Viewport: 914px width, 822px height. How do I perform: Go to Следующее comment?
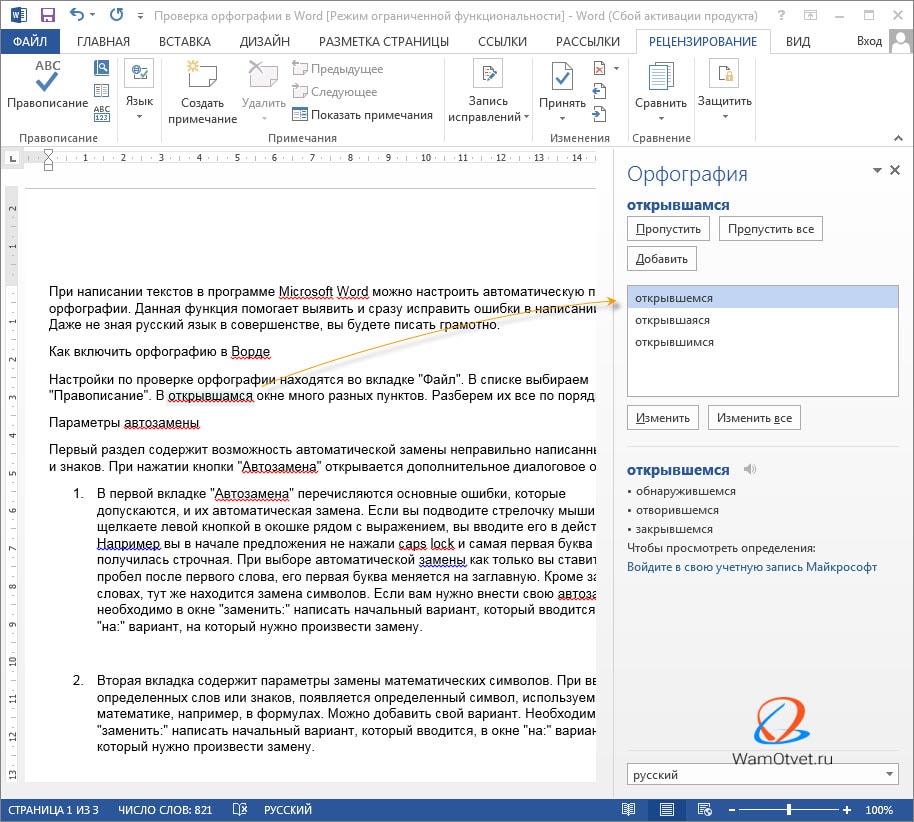coord(335,92)
